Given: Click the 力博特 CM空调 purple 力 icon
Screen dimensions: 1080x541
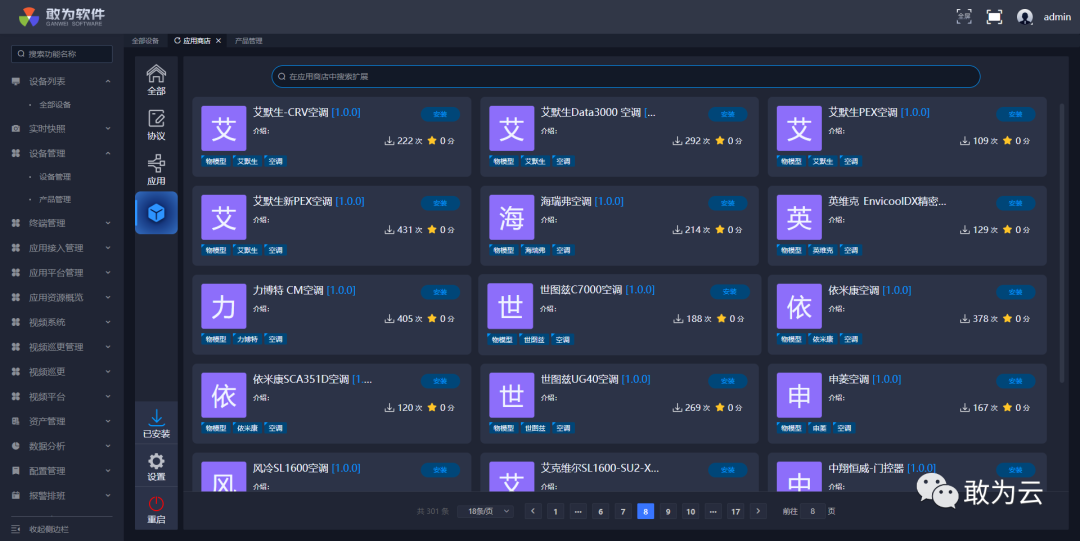Looking at the screenshot, I should (x=224, y=306).
